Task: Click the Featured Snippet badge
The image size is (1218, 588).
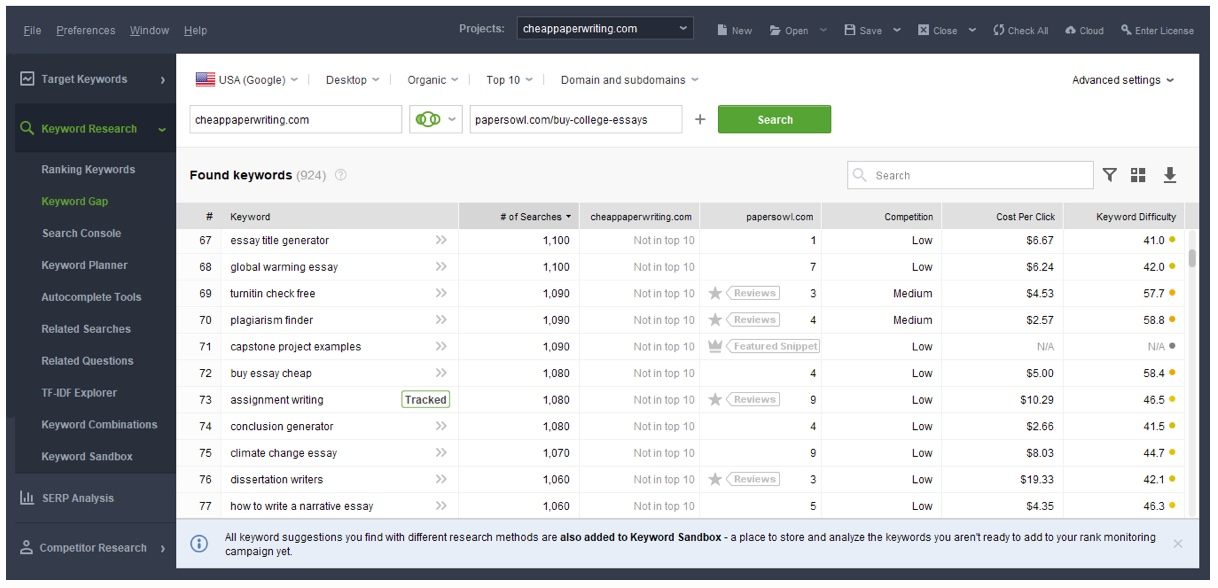Action: coord(773,346)
